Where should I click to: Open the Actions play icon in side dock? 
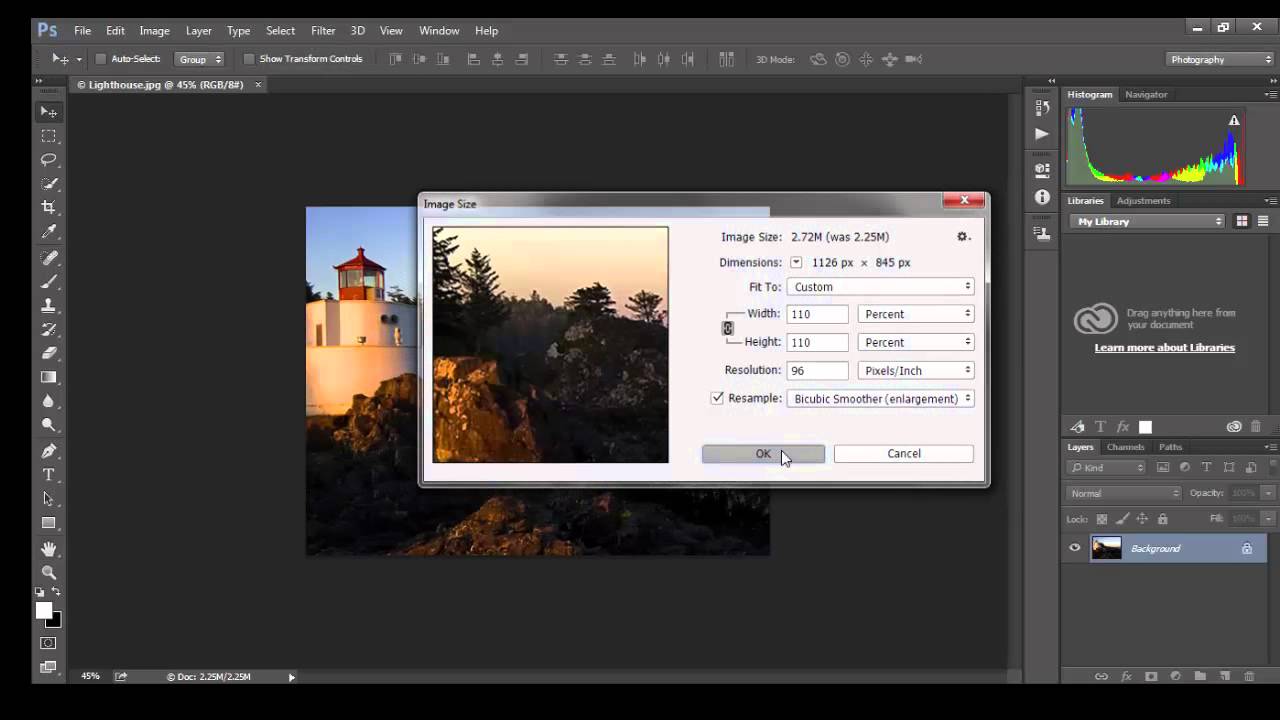[x=1042, y=134]
